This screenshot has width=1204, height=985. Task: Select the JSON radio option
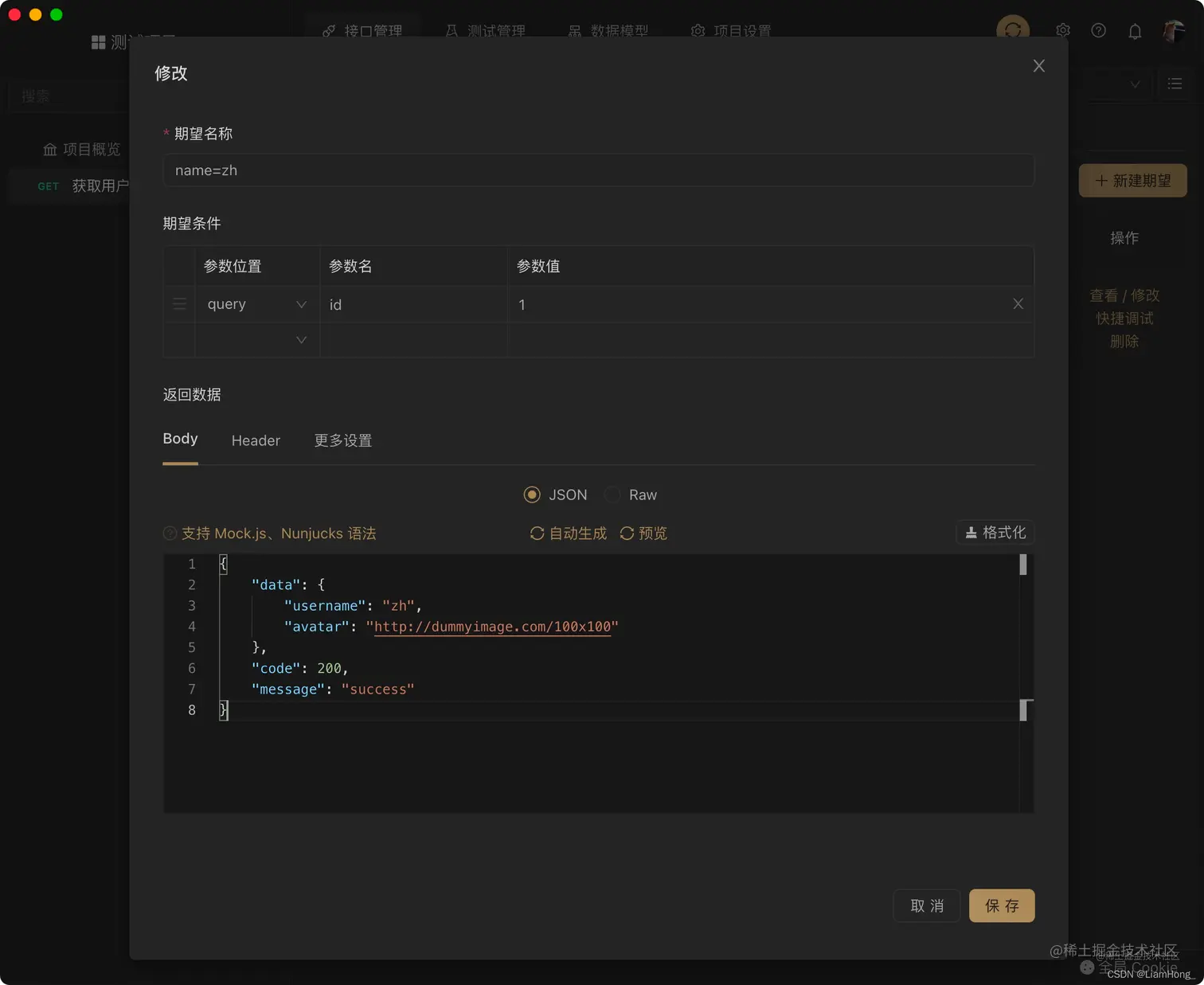tap(532, 494)
